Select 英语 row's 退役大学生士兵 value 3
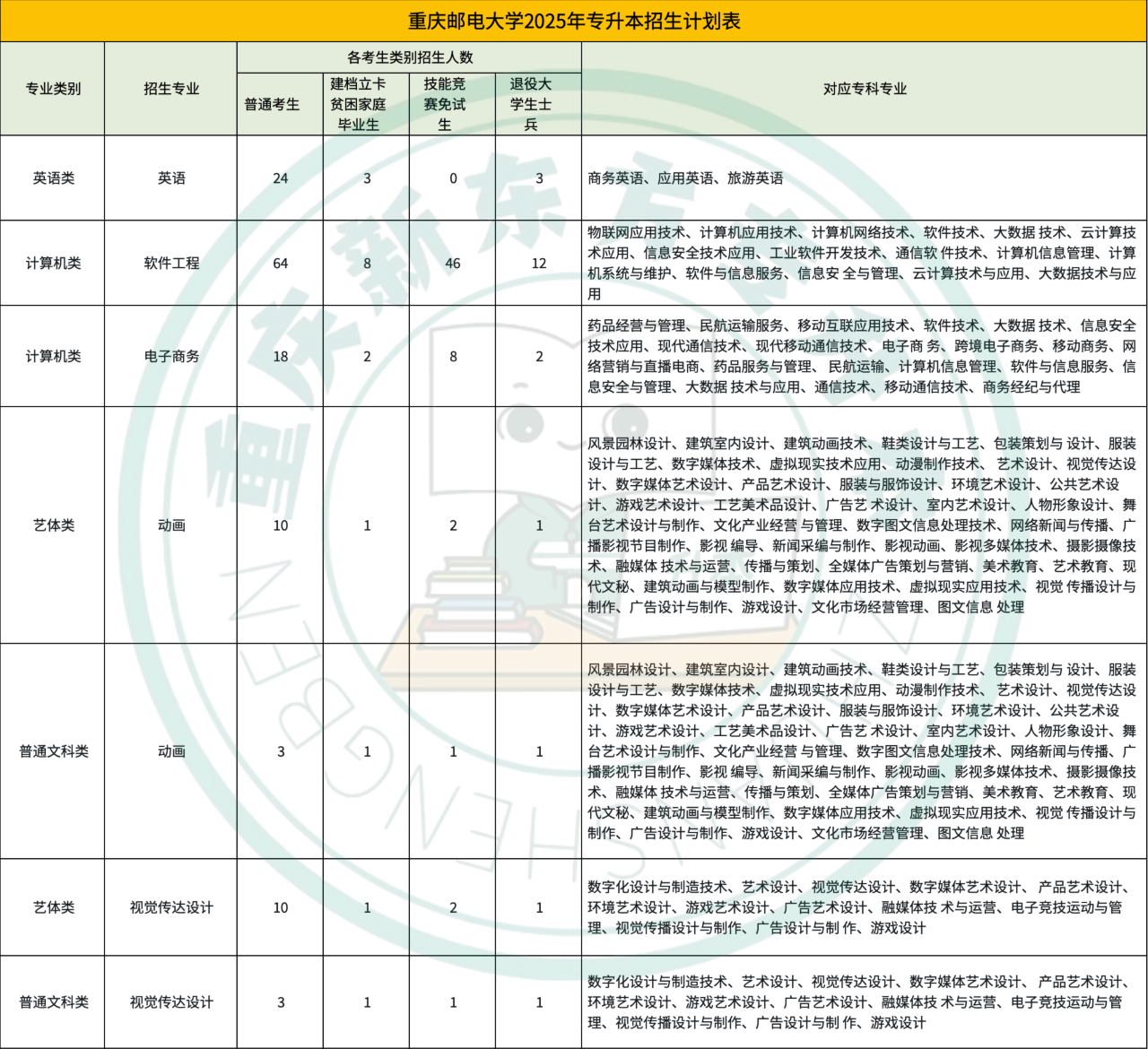Screen dimensions: 1148x1049 (x=539, y=178)
